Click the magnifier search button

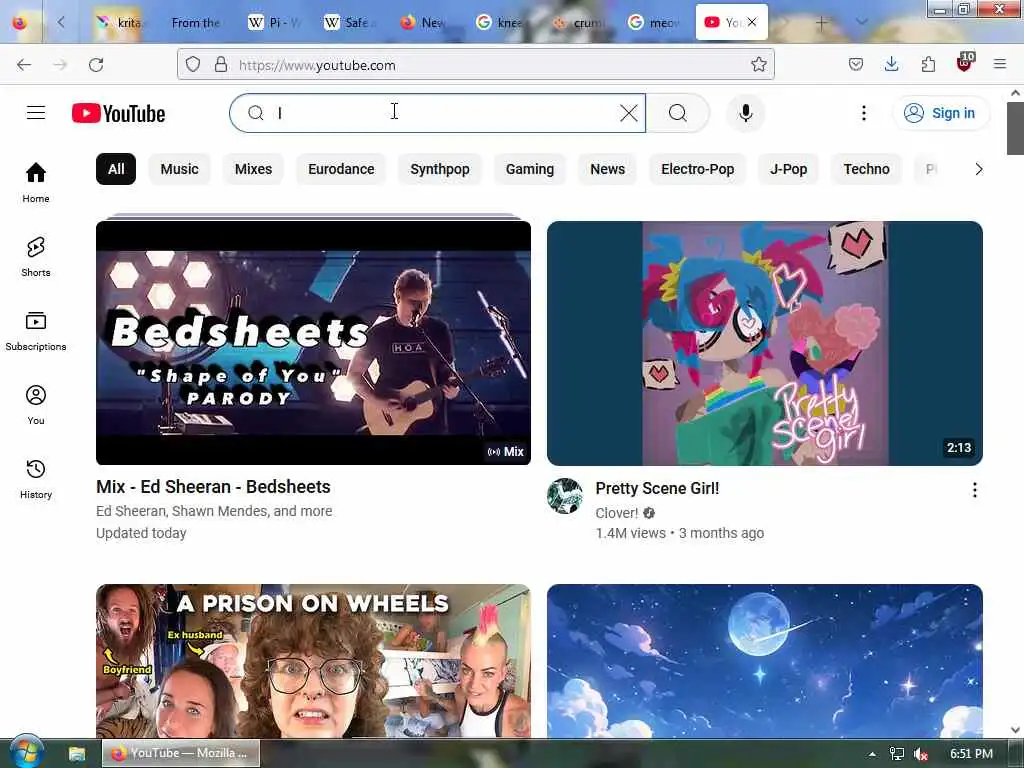click(x=678, y=113)
